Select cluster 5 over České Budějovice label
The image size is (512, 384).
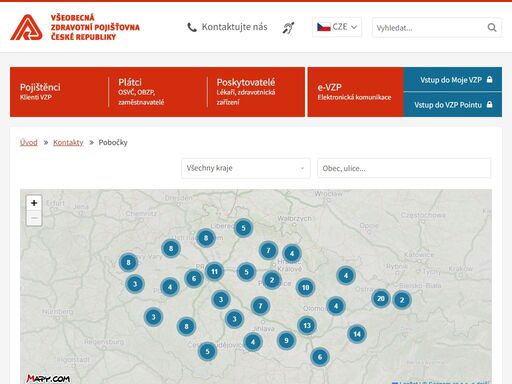[207, 351]
